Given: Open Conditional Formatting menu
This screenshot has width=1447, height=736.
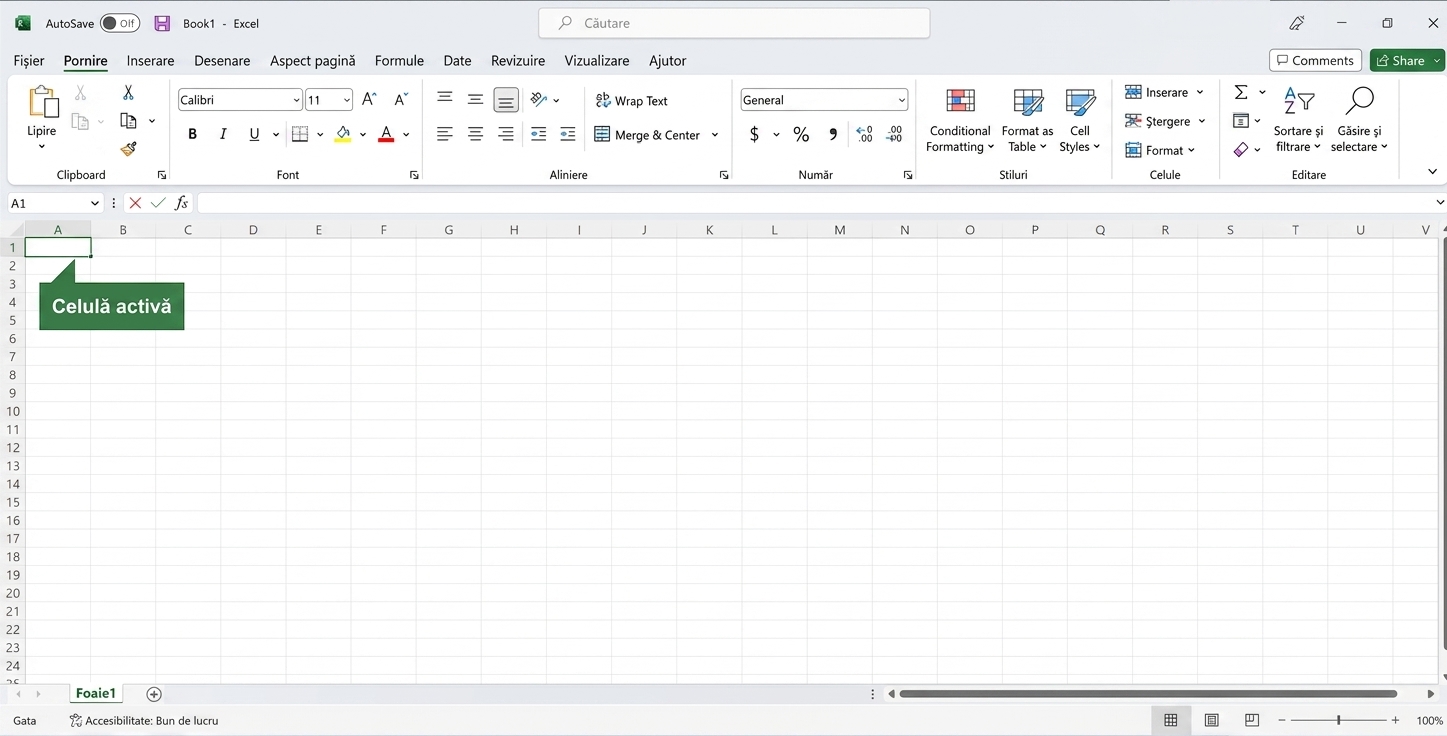Looking at the screenshot, I should click(x=960, y=120).
